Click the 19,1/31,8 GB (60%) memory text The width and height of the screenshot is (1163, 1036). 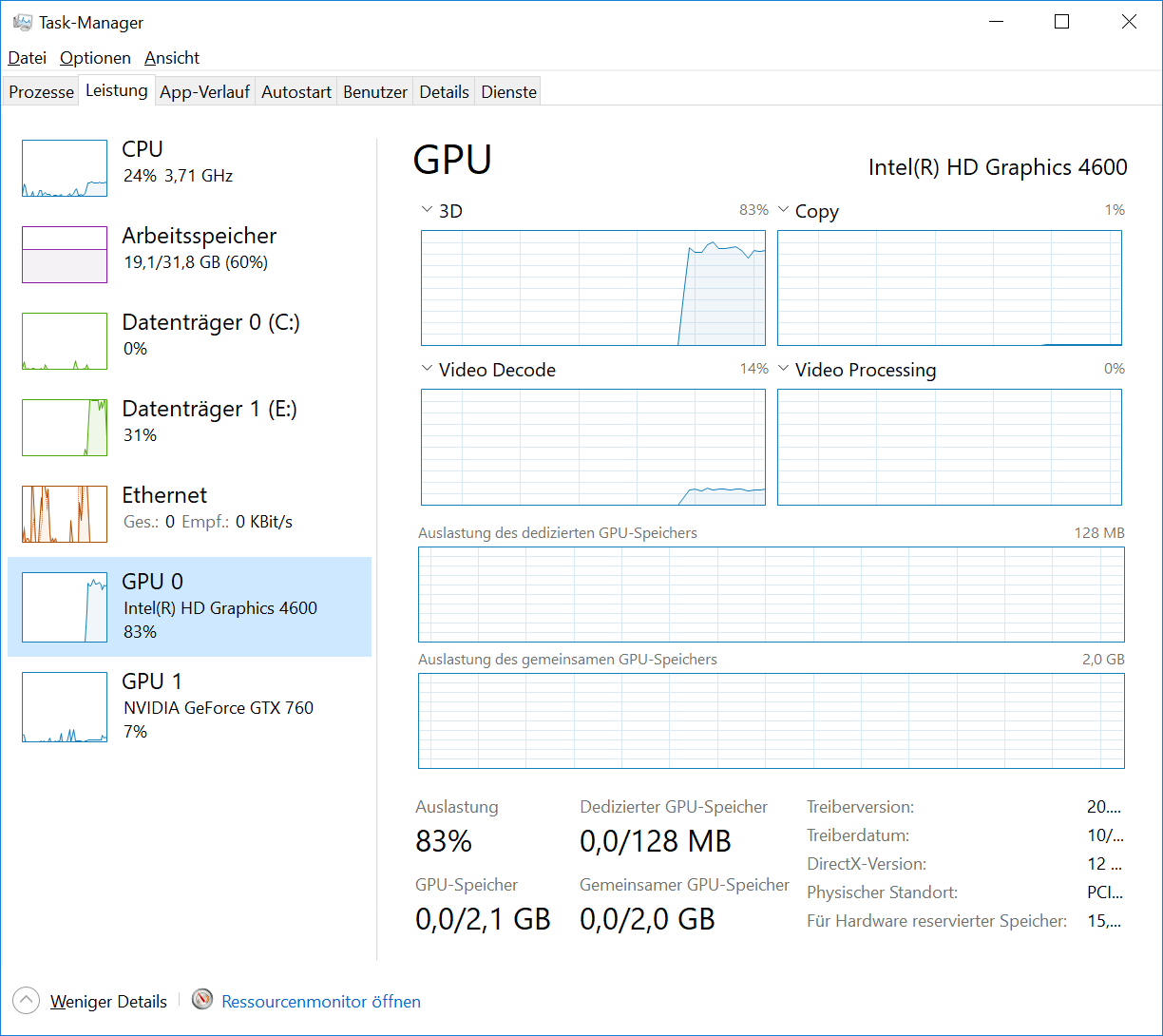pyautogui.click(x=196, y=262)
